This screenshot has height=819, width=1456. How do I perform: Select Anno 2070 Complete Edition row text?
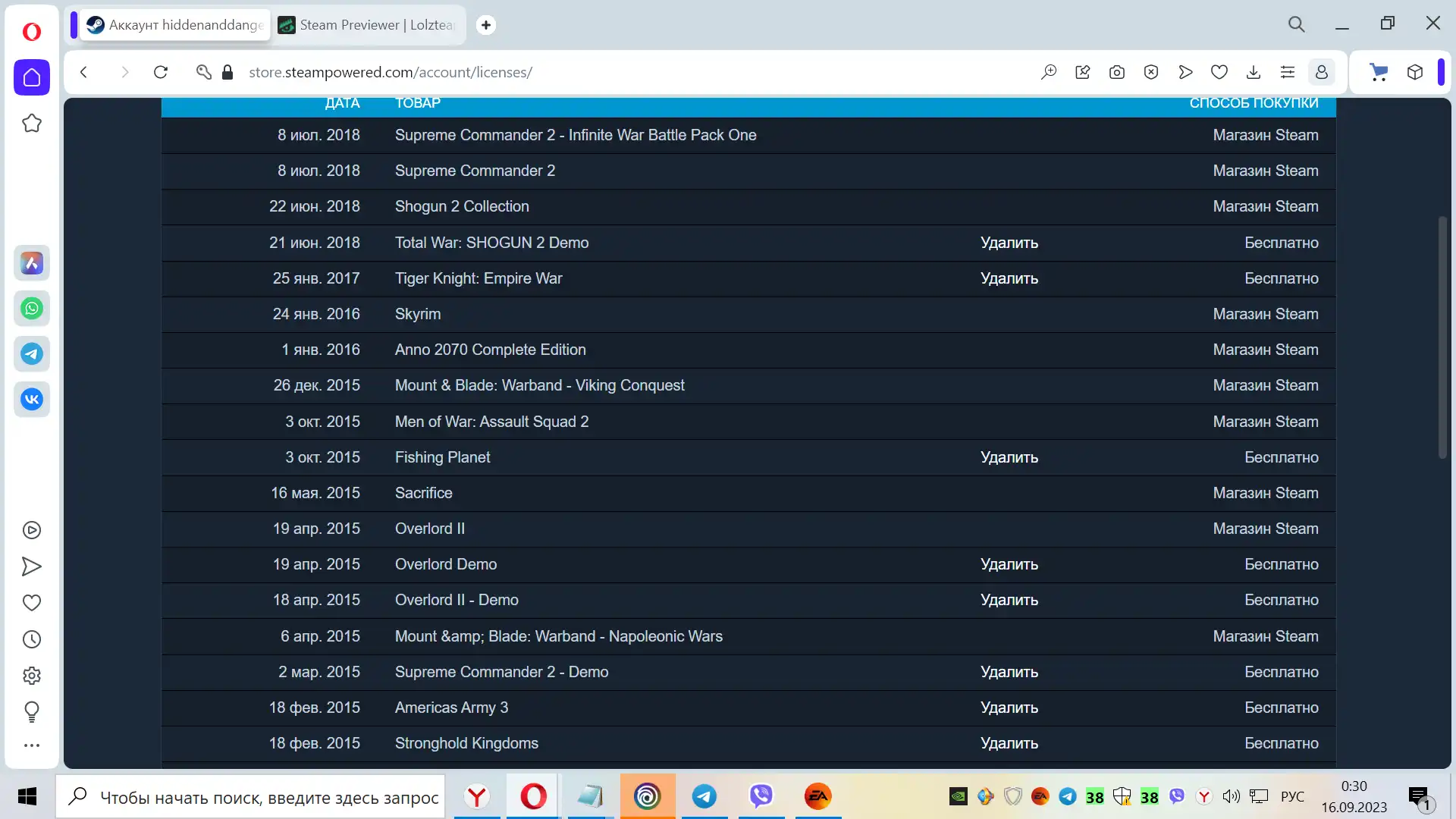pyautogui.click(x=491, y=350)
